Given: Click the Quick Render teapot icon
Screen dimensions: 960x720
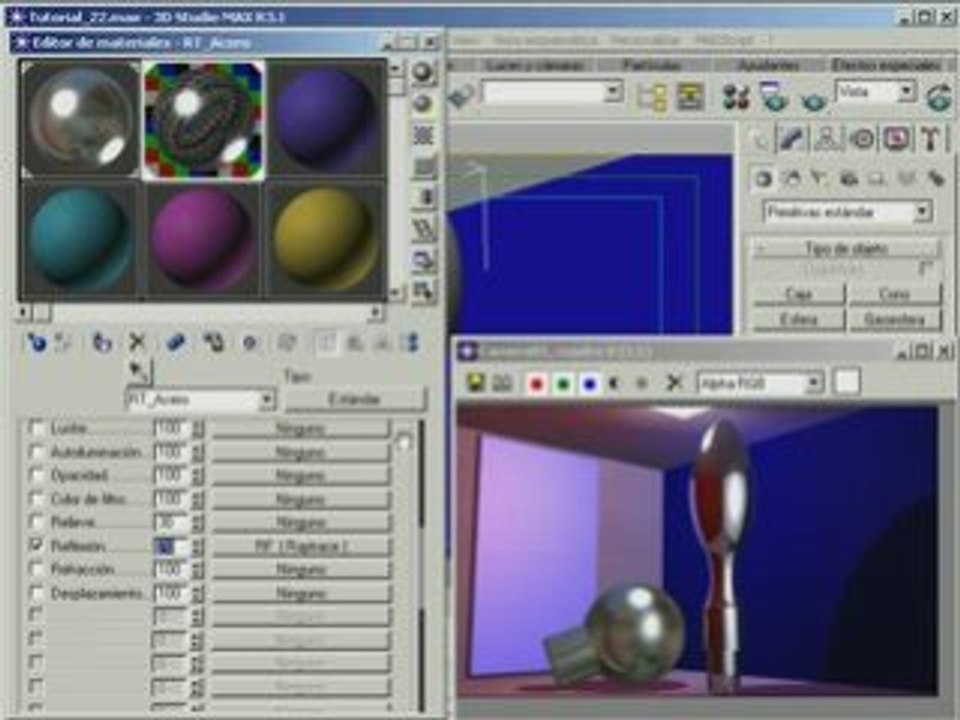Looking at the screenshot, I should click(x=813, y=99).
